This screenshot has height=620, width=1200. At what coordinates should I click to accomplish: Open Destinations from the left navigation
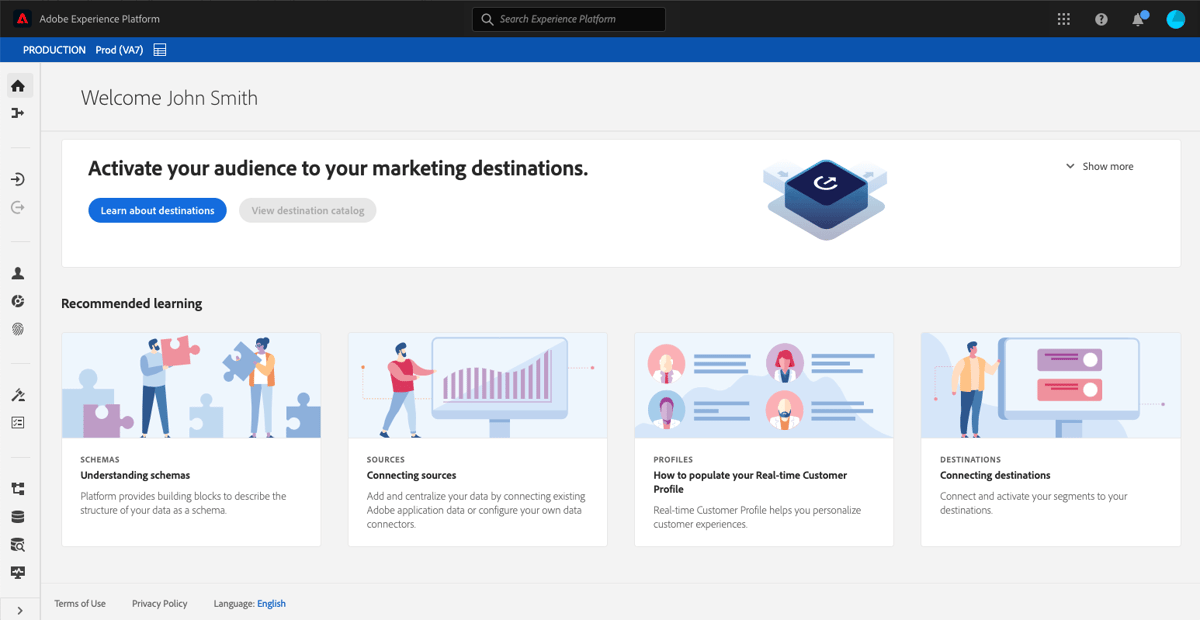(18, 207)
